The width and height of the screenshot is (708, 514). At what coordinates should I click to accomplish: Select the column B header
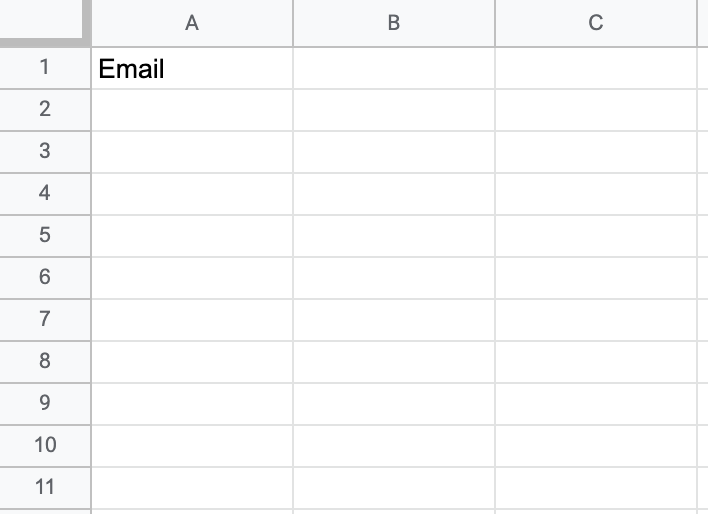394,23
